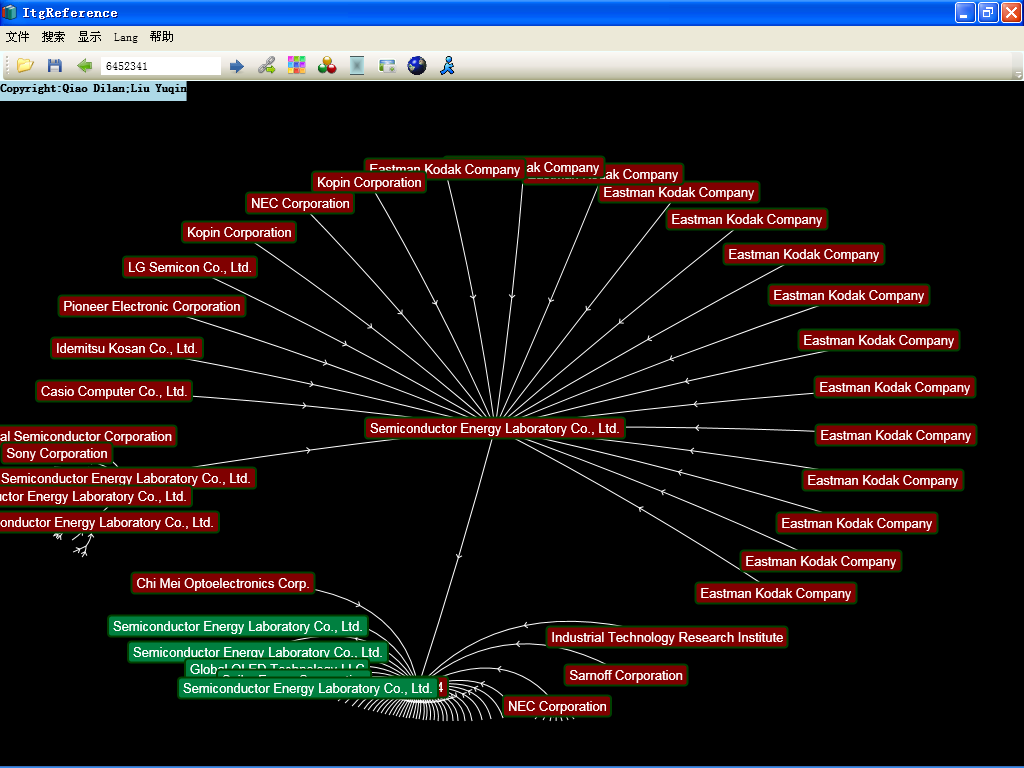This screenshot has width=1024, height=768.
Task: Click the ItgReference title bar app icon
Action: pyautogui.click(x=9, y=12)
